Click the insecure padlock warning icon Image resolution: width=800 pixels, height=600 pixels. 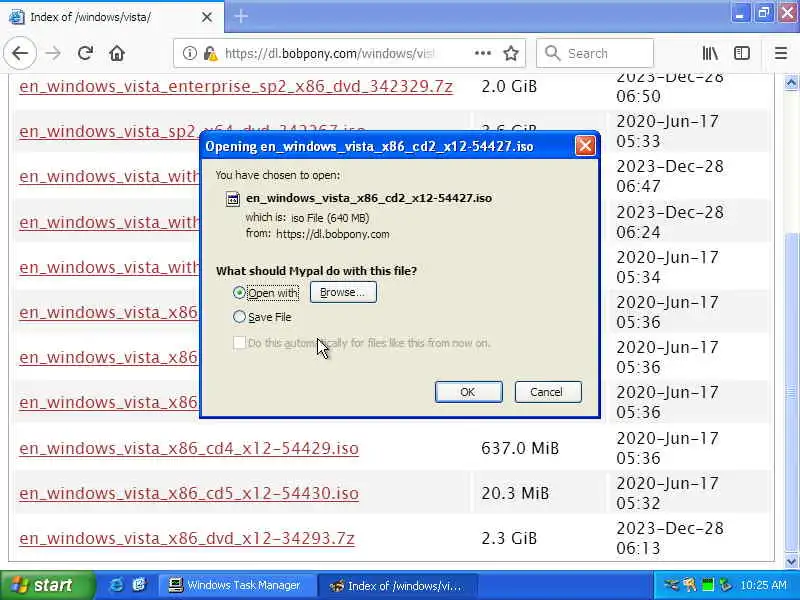pos(209,53)
